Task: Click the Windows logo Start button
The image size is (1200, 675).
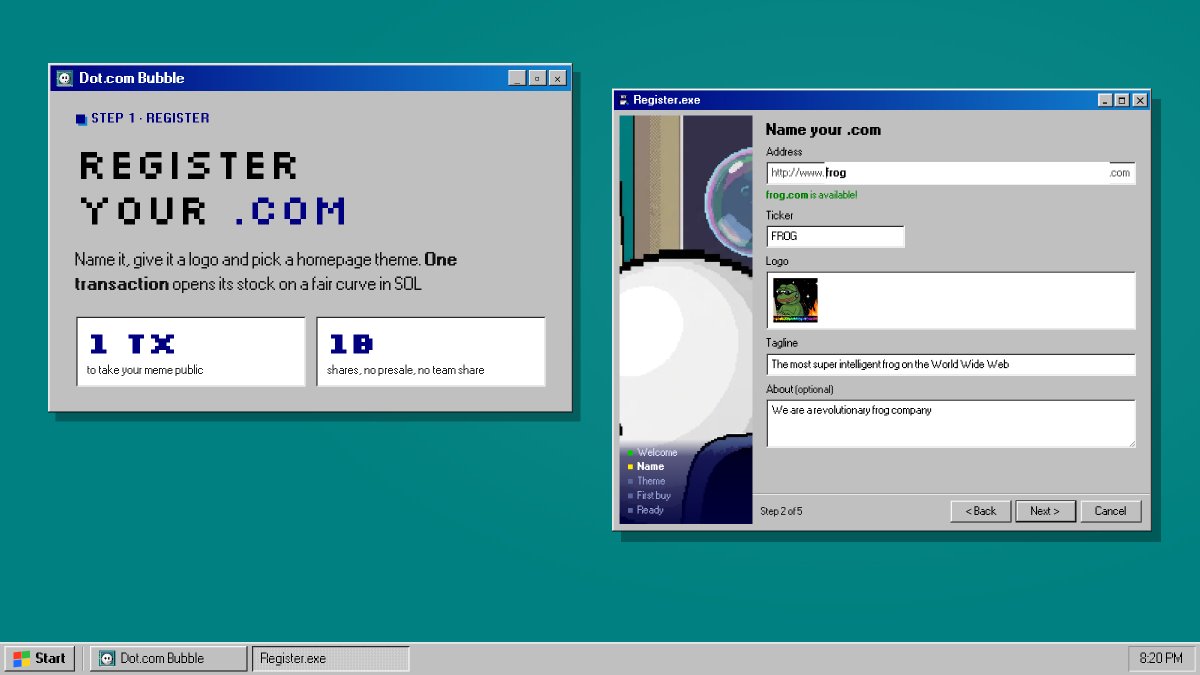Action: (40, 658)
